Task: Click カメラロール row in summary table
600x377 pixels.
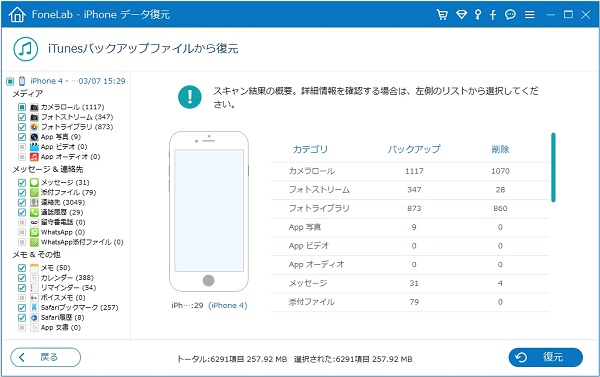Action: 410,171
